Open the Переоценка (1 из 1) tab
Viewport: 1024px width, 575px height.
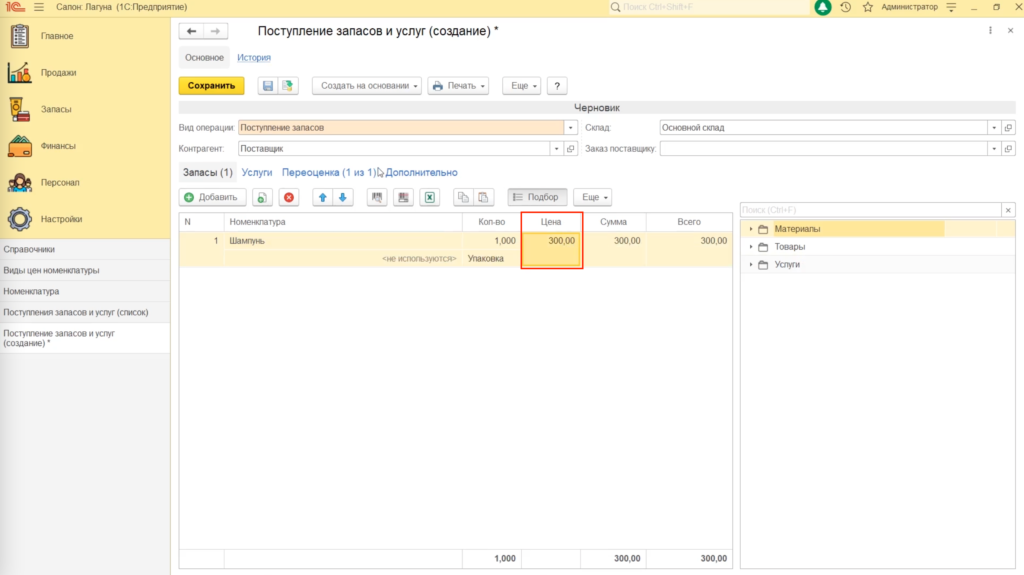329,172
